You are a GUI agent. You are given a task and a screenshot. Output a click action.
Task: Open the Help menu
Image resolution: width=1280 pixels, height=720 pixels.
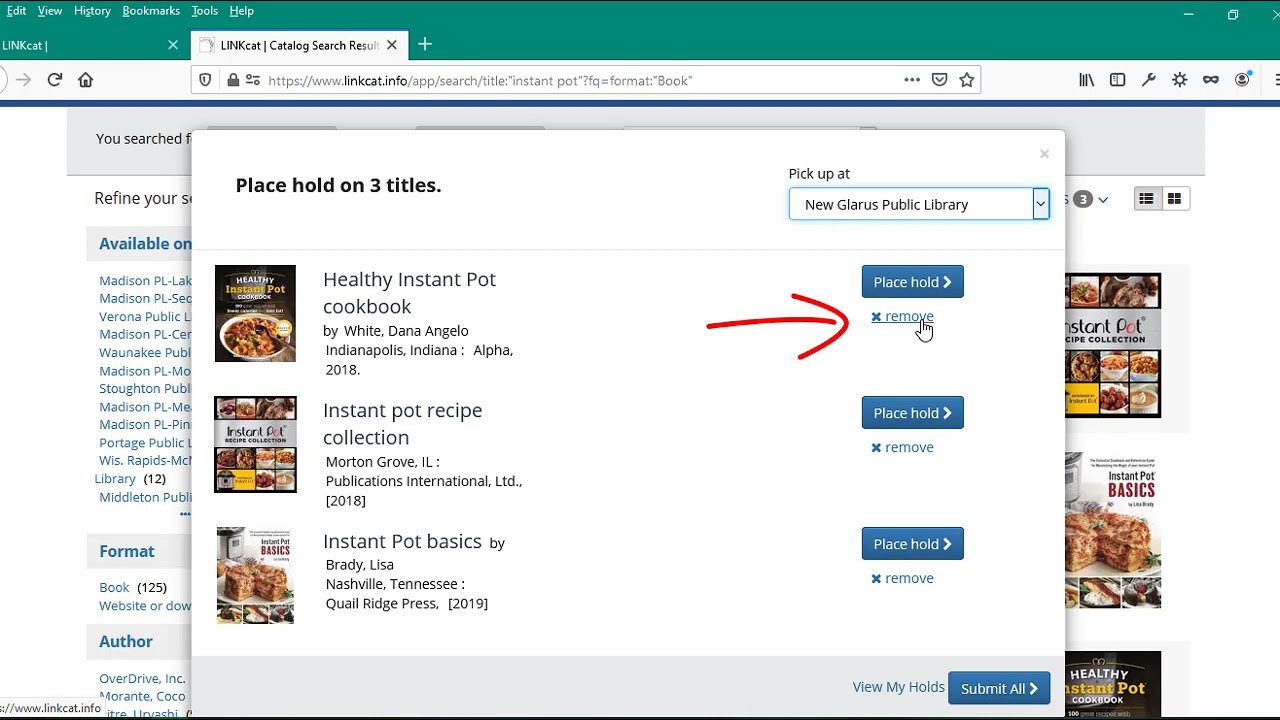tap(241, 11)
